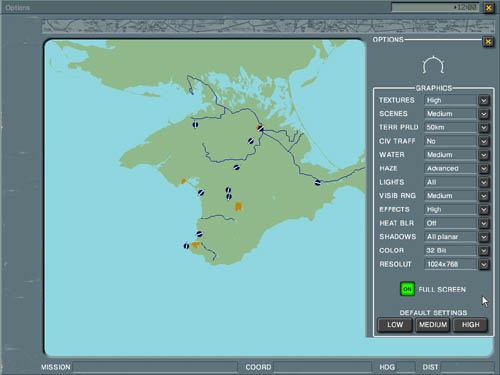The image size is (500, 375).
Task: Select the easternmost airfield marker near Kerch
Action: [318, 182]
